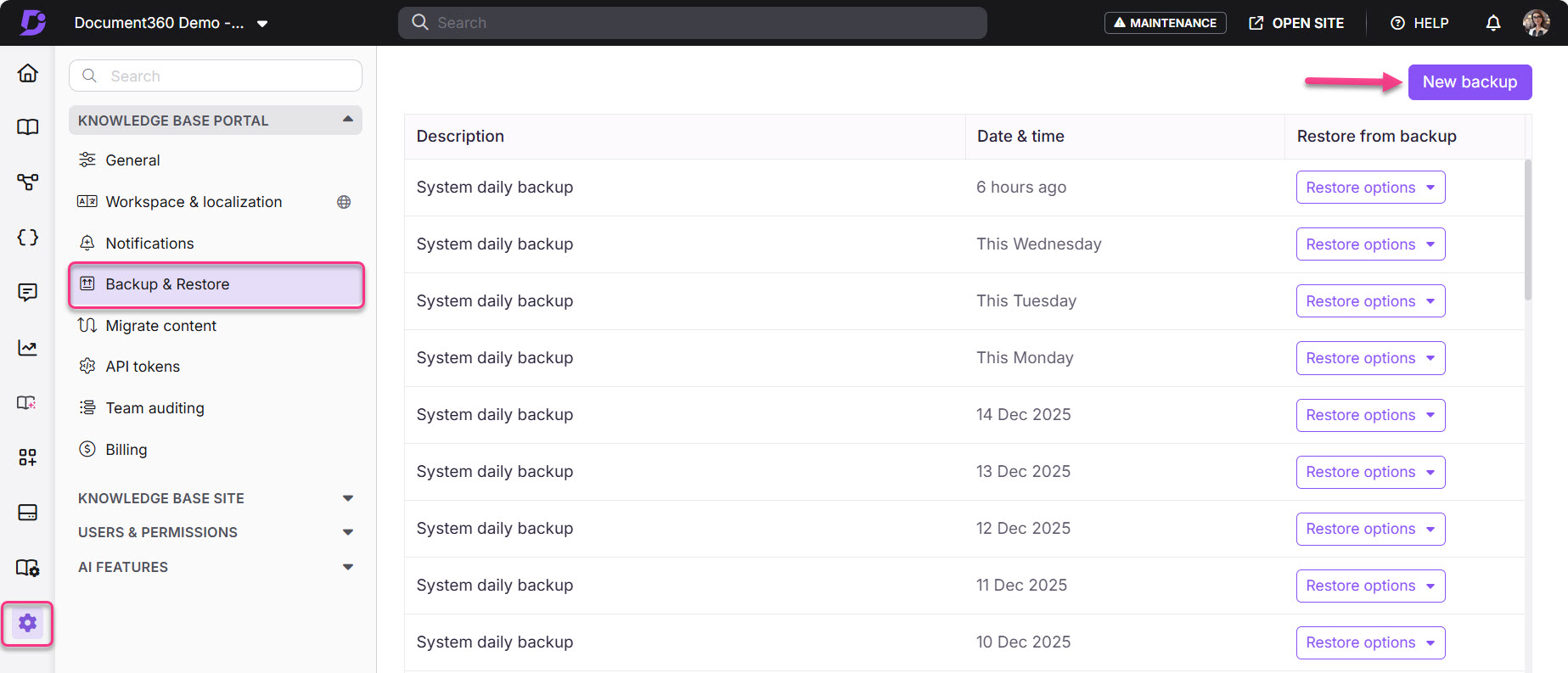Select Backup & Restore menu item
Screen dimensions: 1568x673
[x=216, y=284]
